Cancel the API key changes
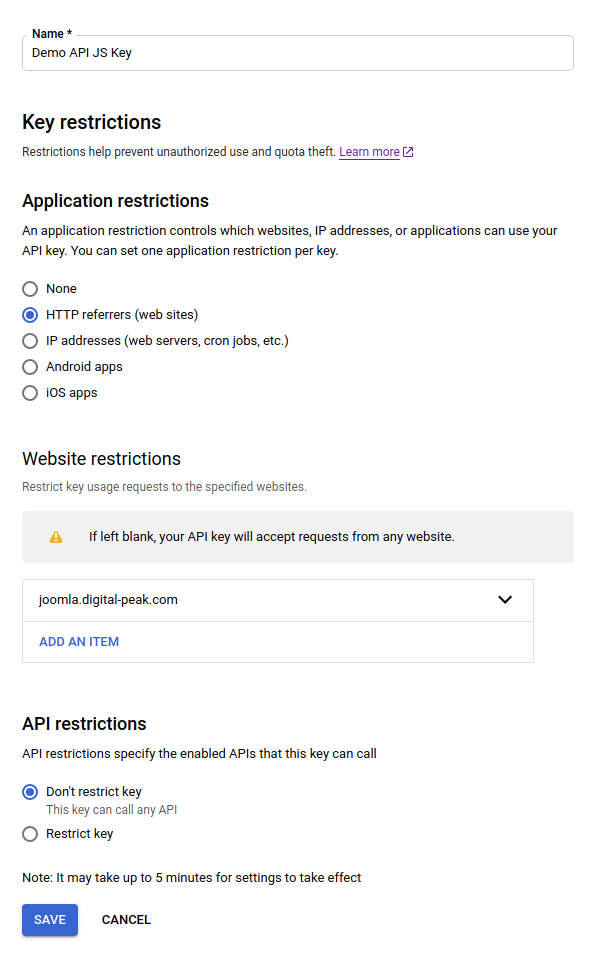This screenshot has height=953, width=612. (x=126, y=920)
